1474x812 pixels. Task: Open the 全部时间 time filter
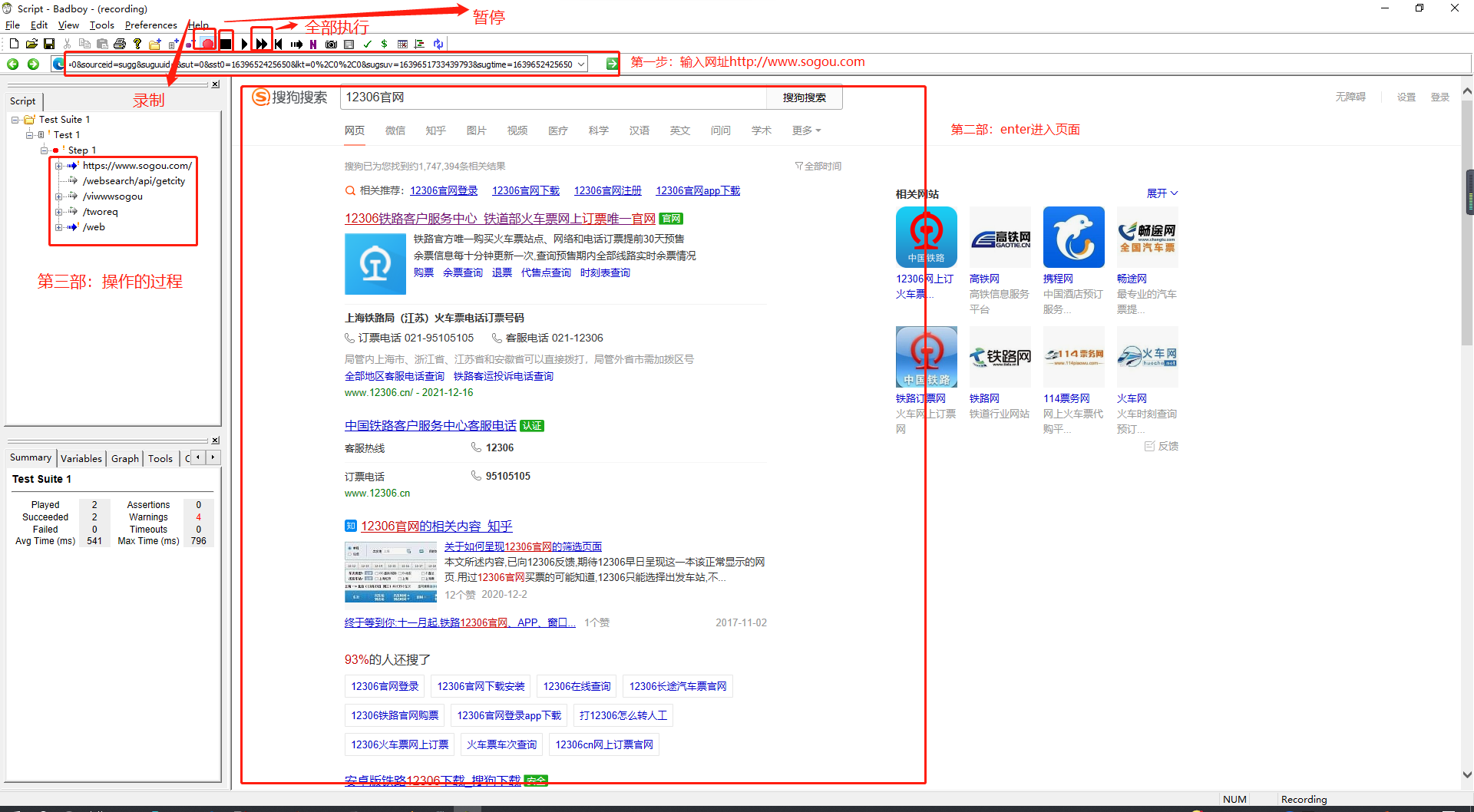coord(818,167)
